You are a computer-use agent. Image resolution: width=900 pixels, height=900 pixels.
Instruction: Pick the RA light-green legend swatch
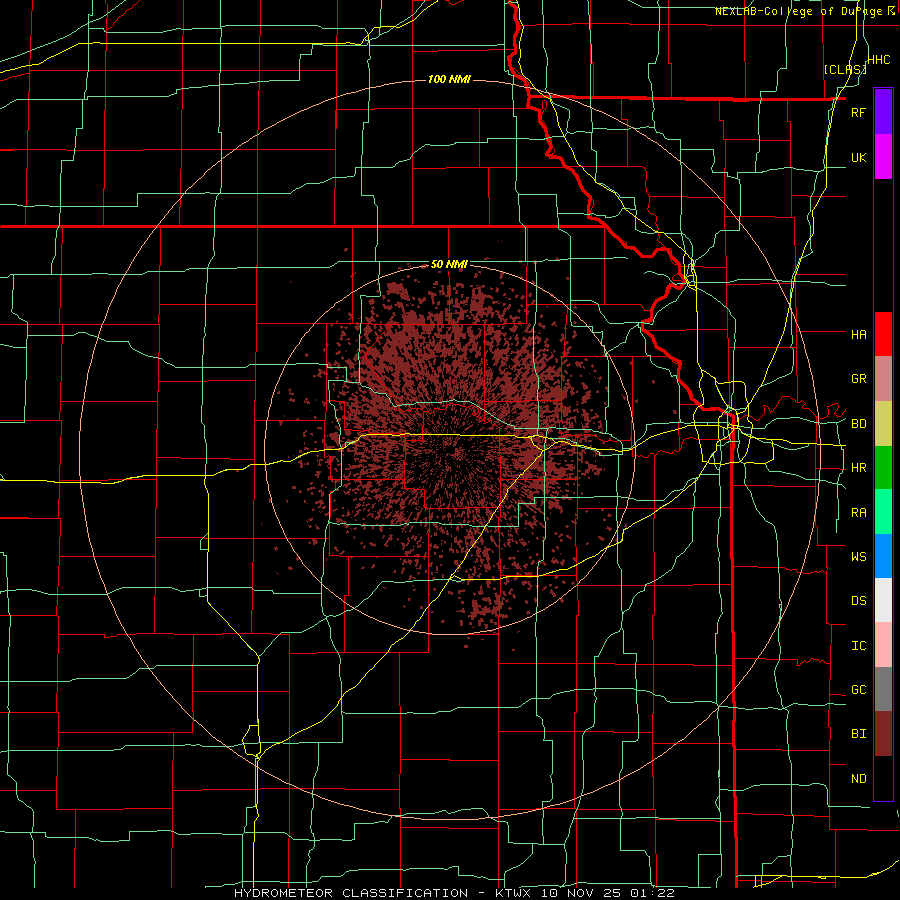[883, 512]
